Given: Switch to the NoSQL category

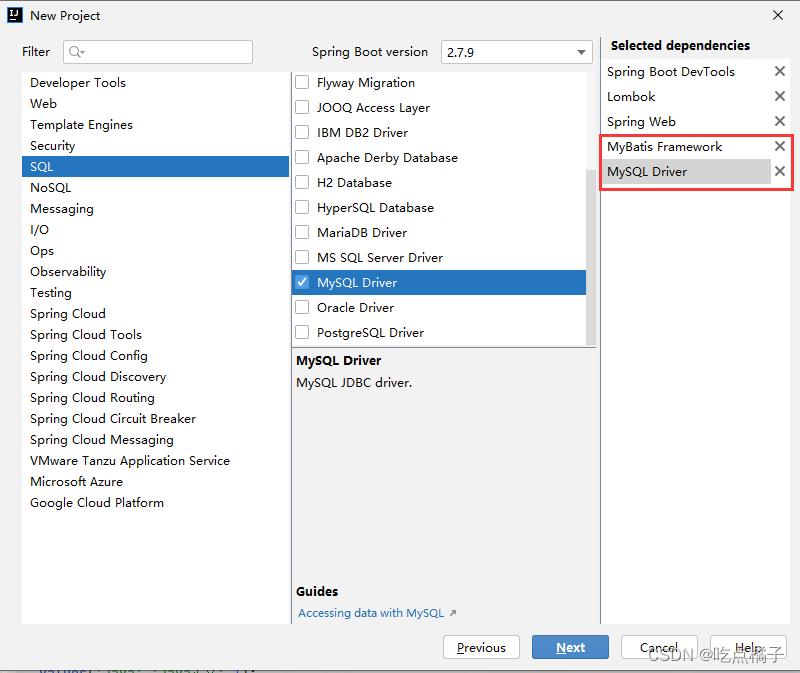Looking at the screenshot, I should (x=155, y=188).
